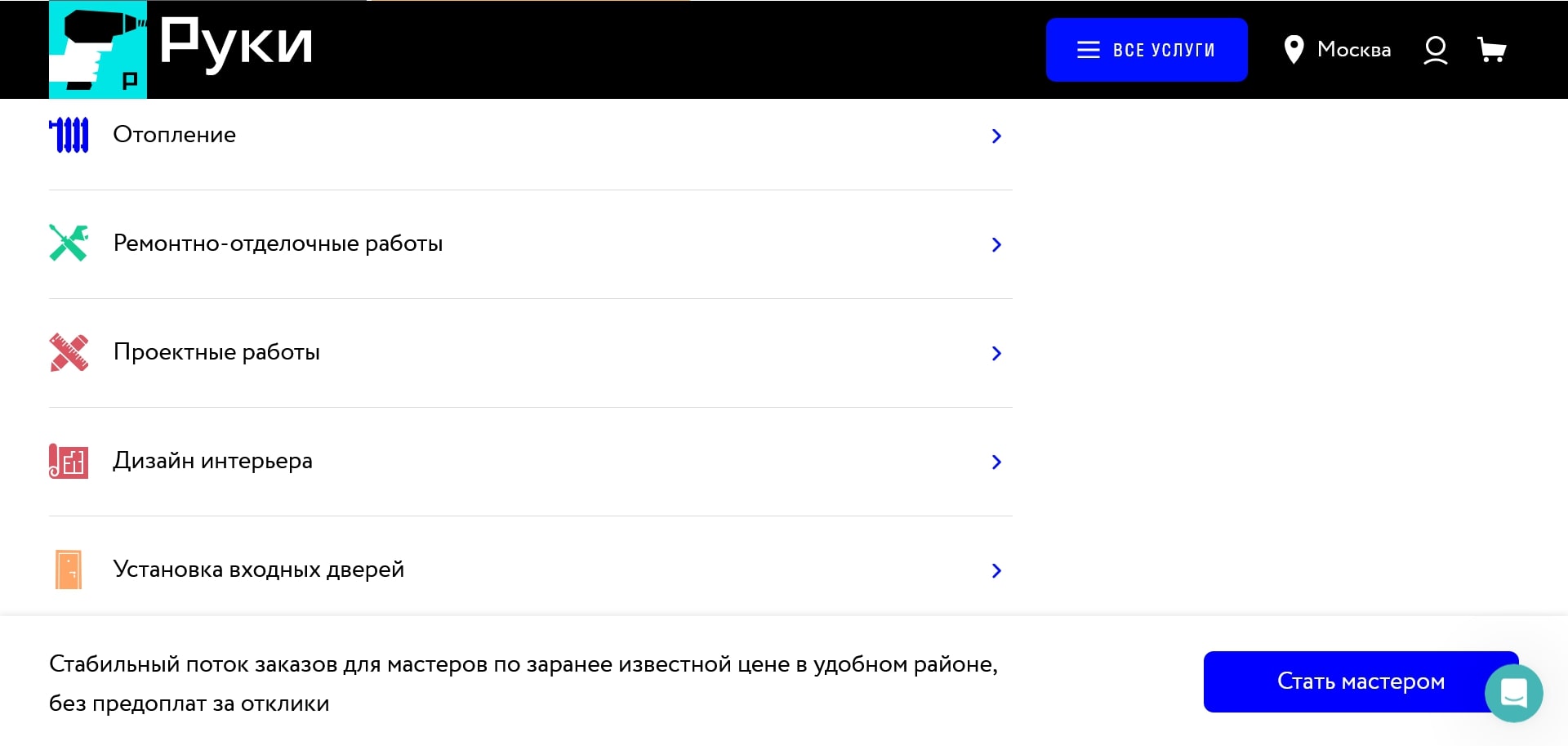Image resolution: width=1568 pixels, height=746 pixels.
Task: Open the Установка входных дверей category link
Action: pyautogui.click(x=258, y=570)
